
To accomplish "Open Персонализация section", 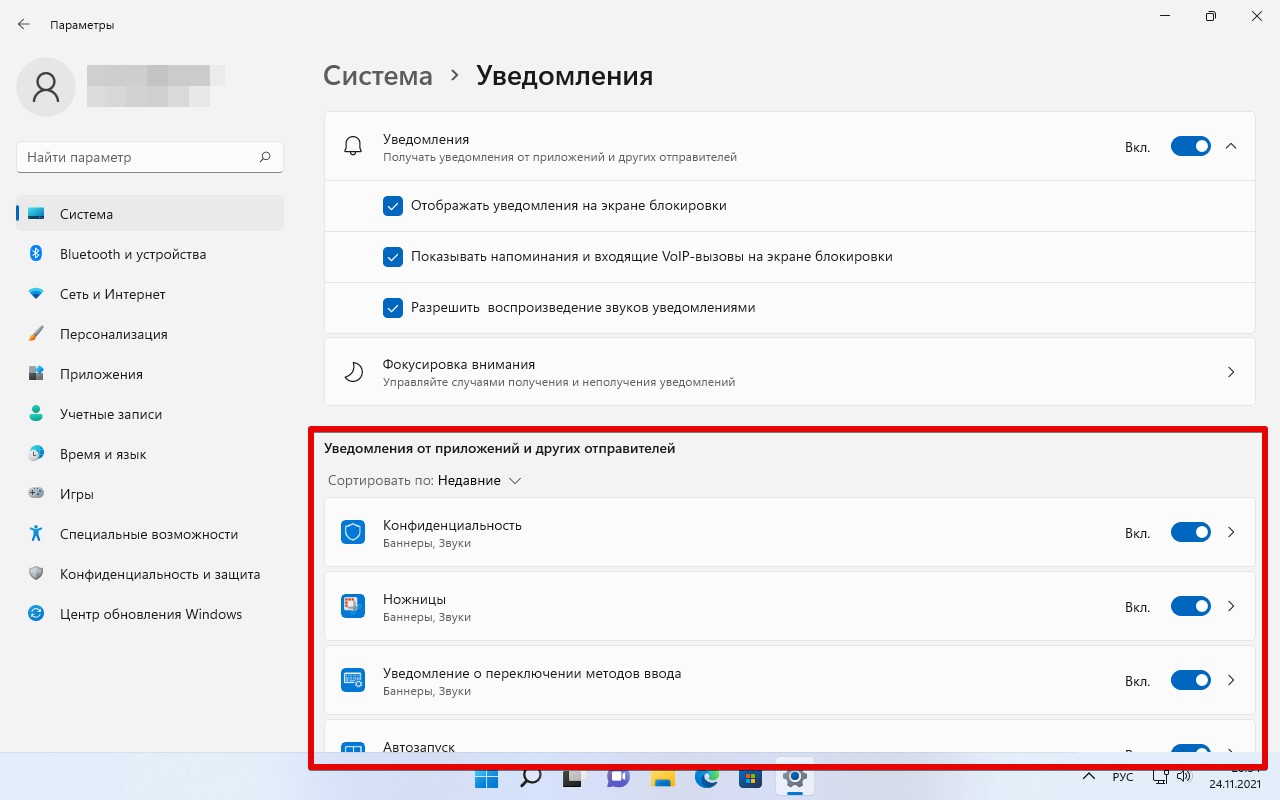I will click(x=150, y=334).
